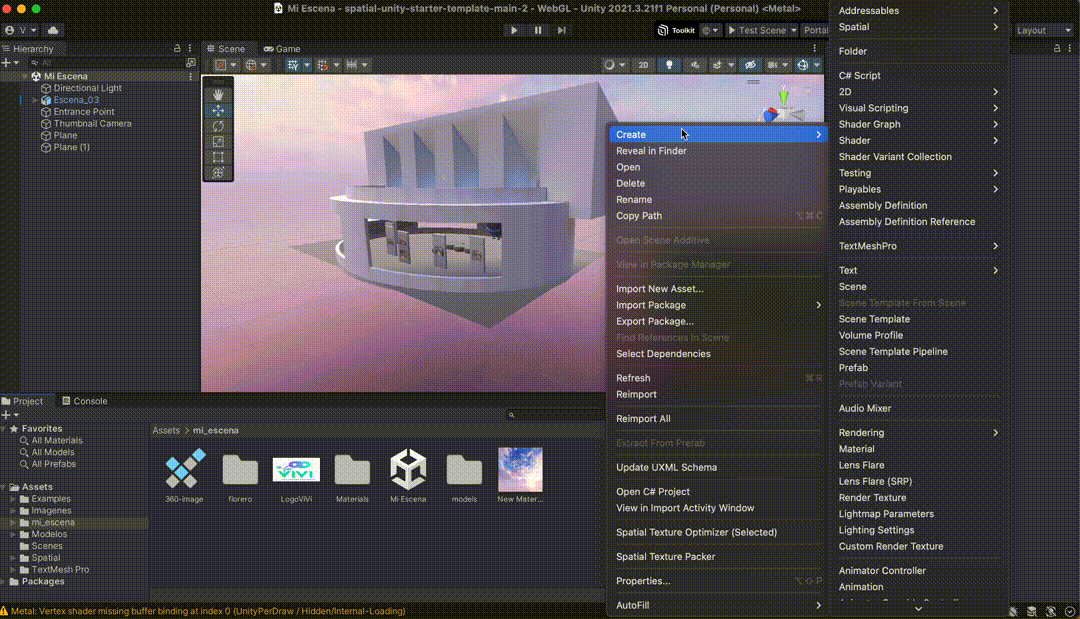
Task: Switch to the Console tab
Action: point(84,401)
